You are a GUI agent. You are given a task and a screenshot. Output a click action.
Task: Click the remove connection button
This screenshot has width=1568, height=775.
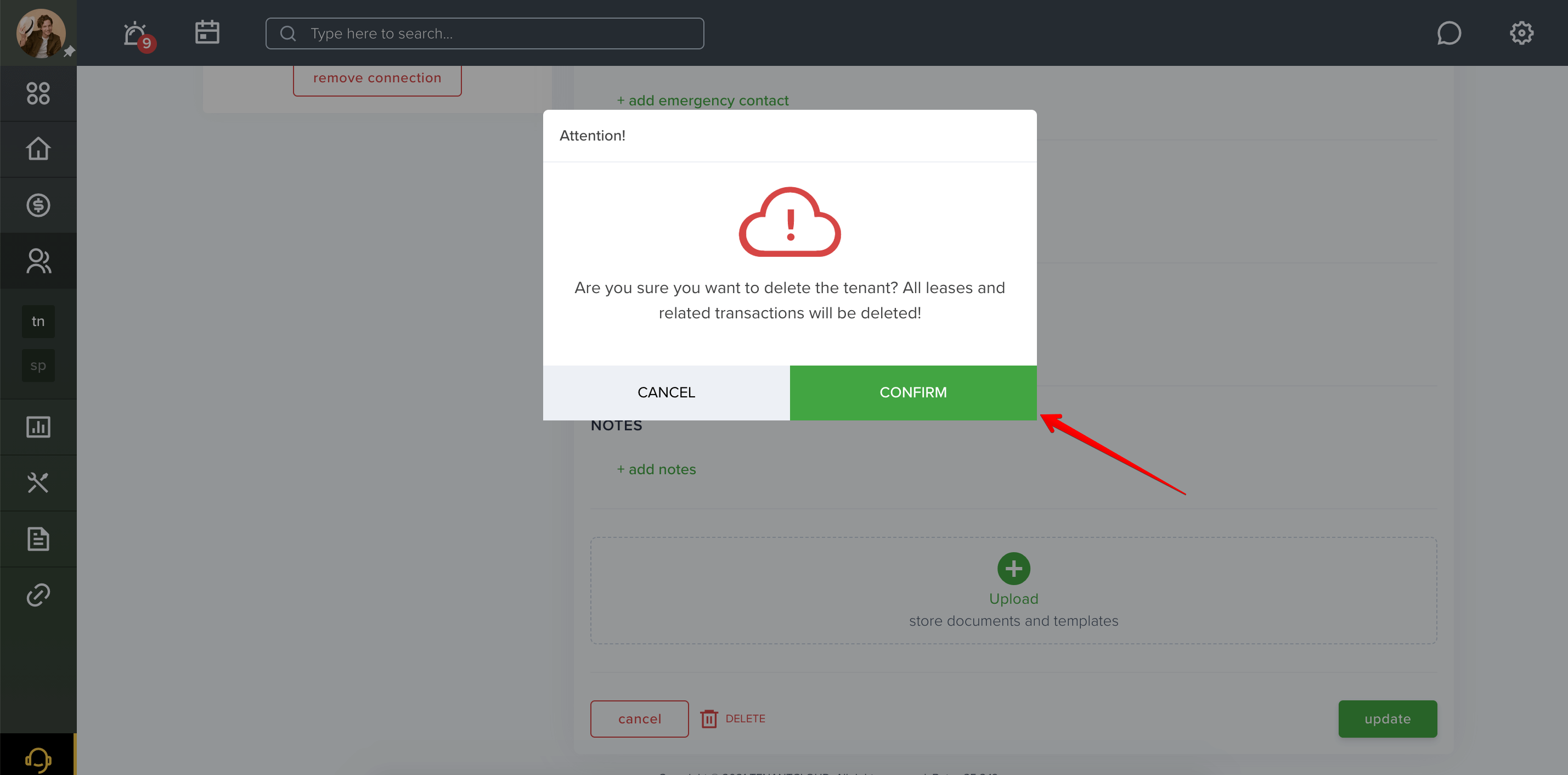pyautogui.click(x=377, y=78)
